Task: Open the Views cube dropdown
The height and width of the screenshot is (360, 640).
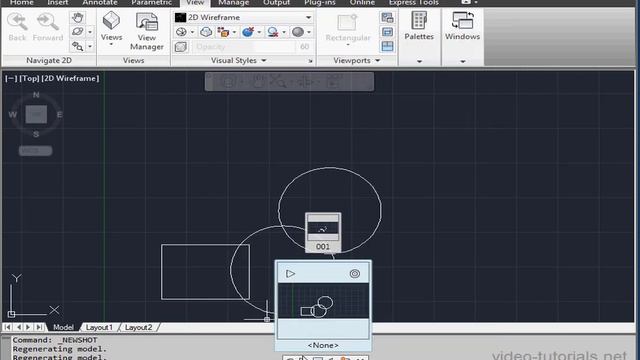Action: (111, 28)
